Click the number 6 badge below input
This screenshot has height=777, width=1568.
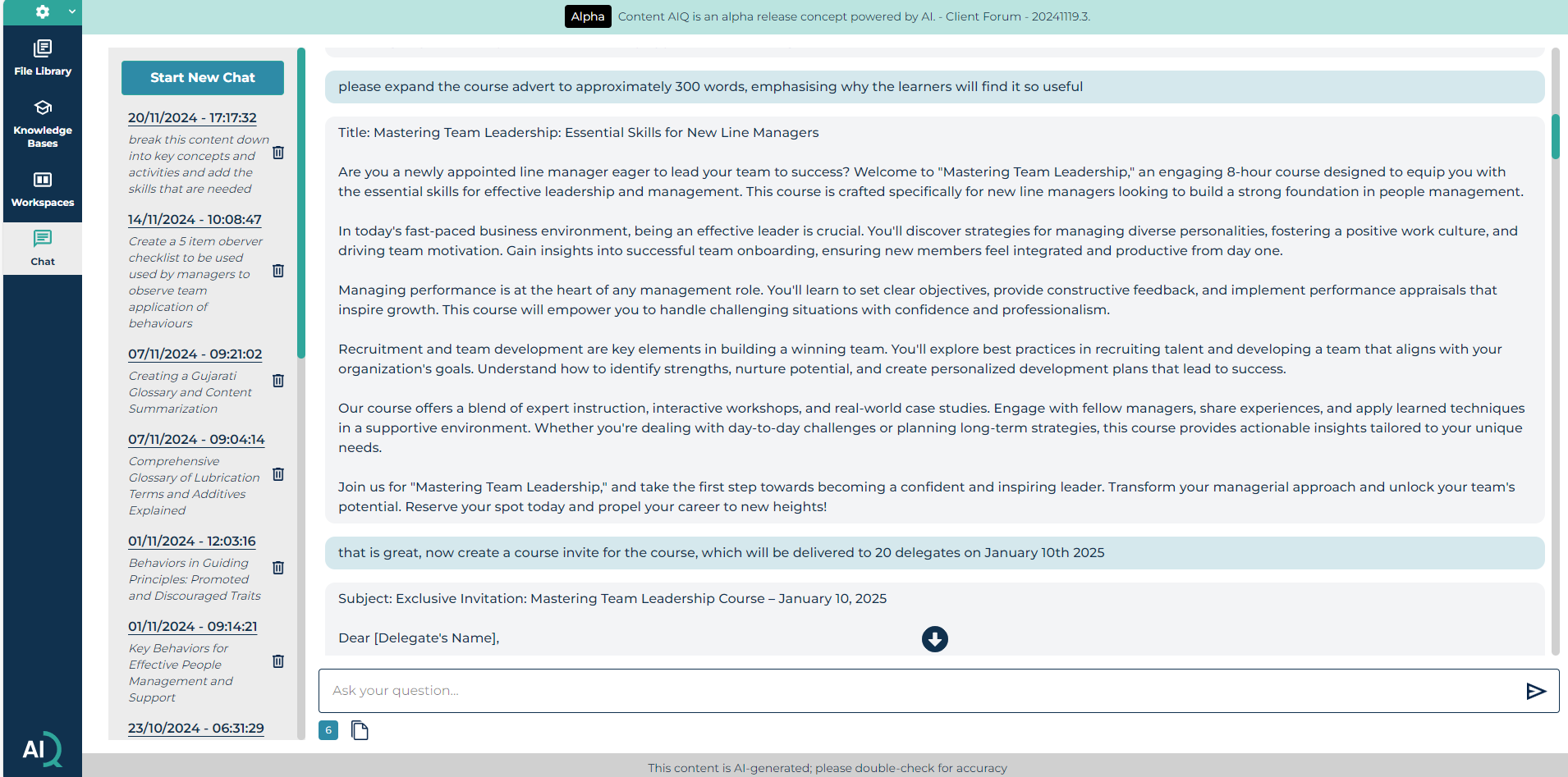(328, 730)
